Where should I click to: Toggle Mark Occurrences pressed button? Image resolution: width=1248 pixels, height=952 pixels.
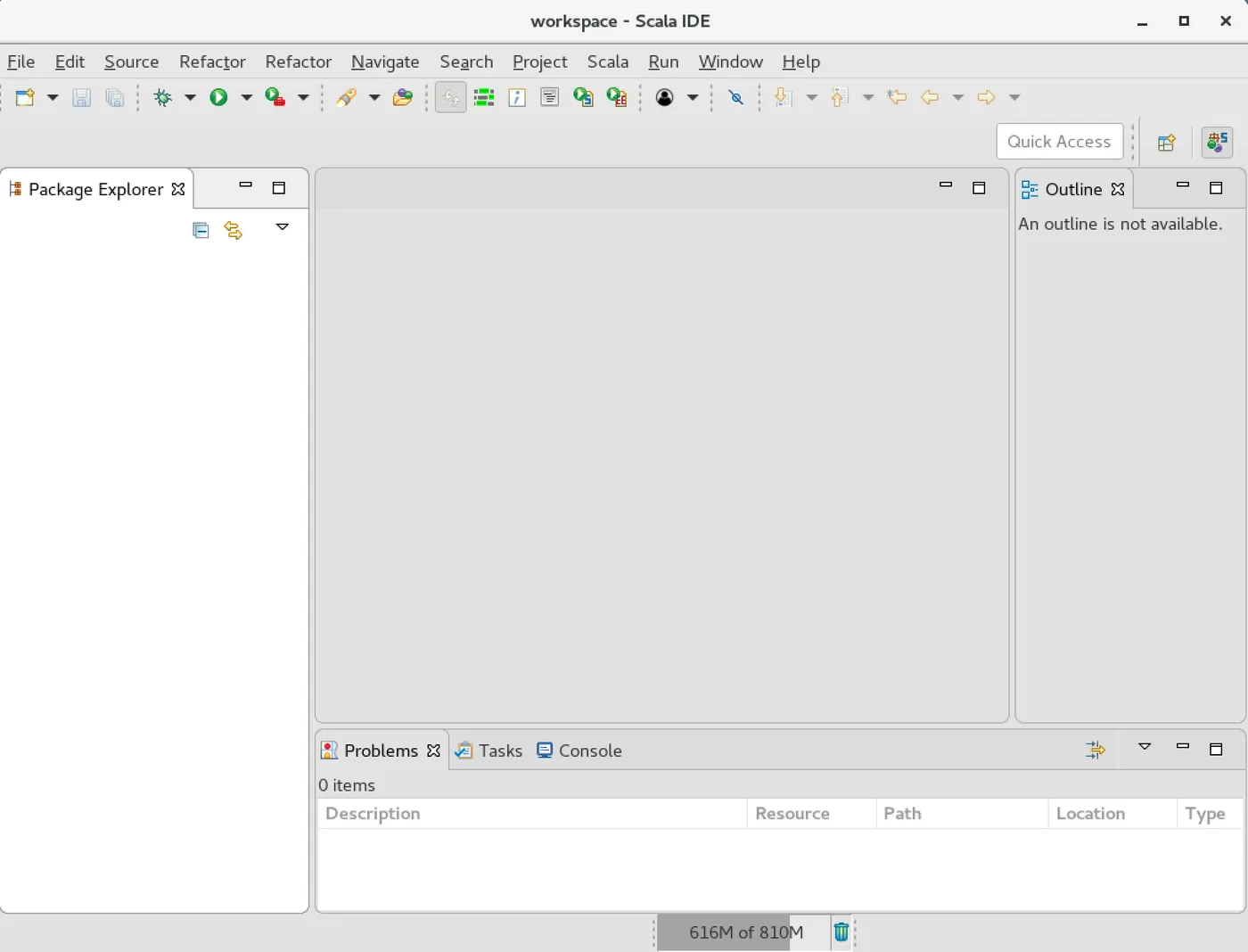451,97
